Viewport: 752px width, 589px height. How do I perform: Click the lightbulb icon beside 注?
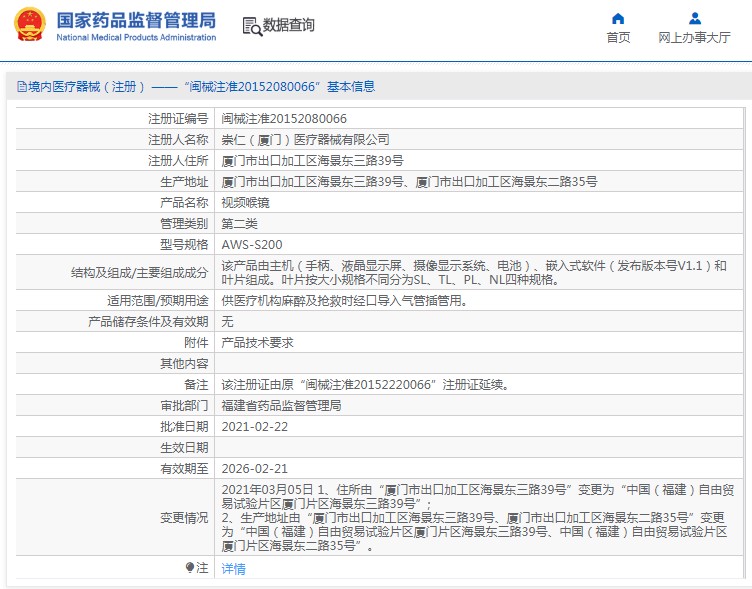[190, 568]
